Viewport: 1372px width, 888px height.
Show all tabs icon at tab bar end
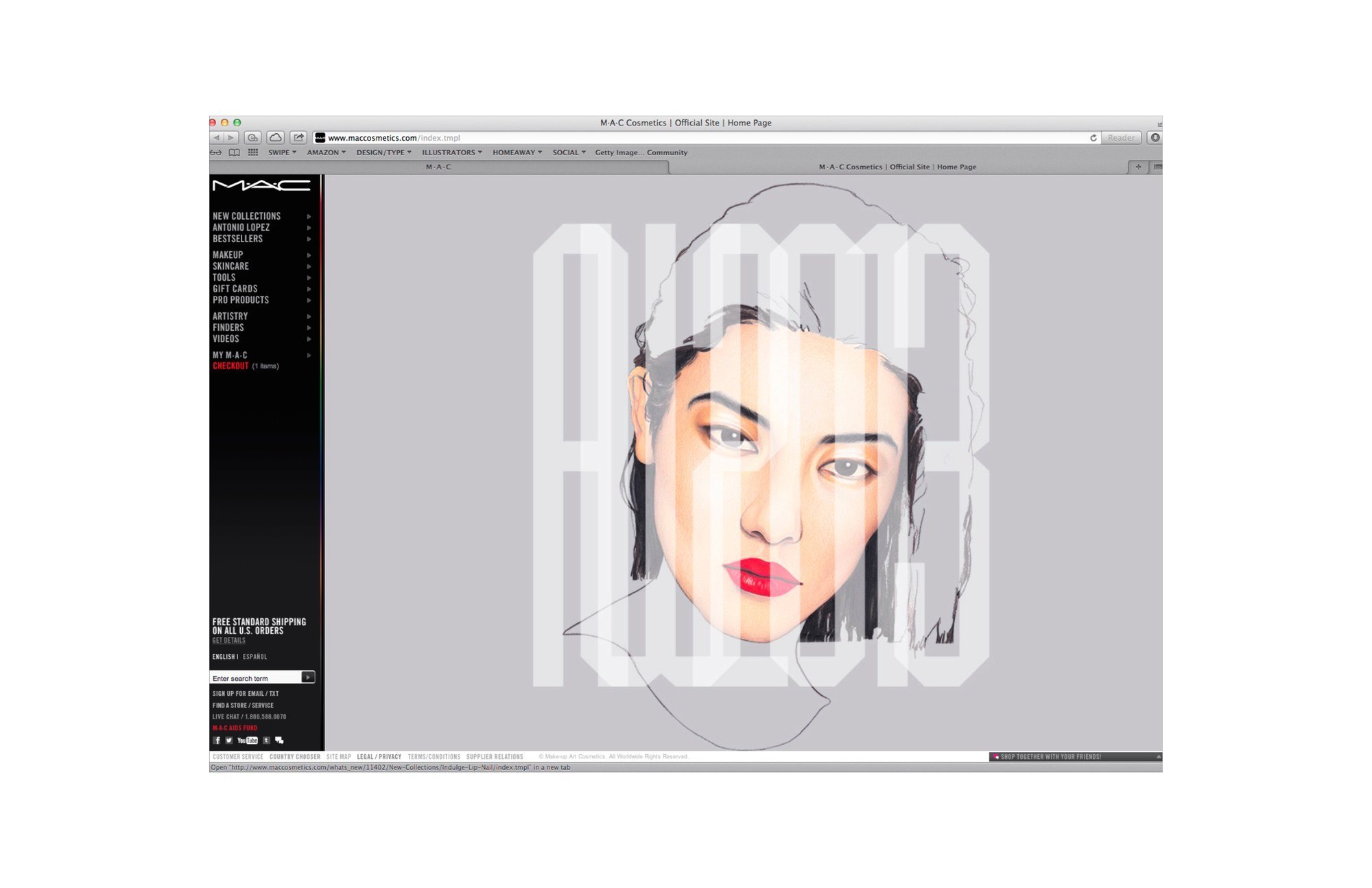click(x=1157, y=167)
